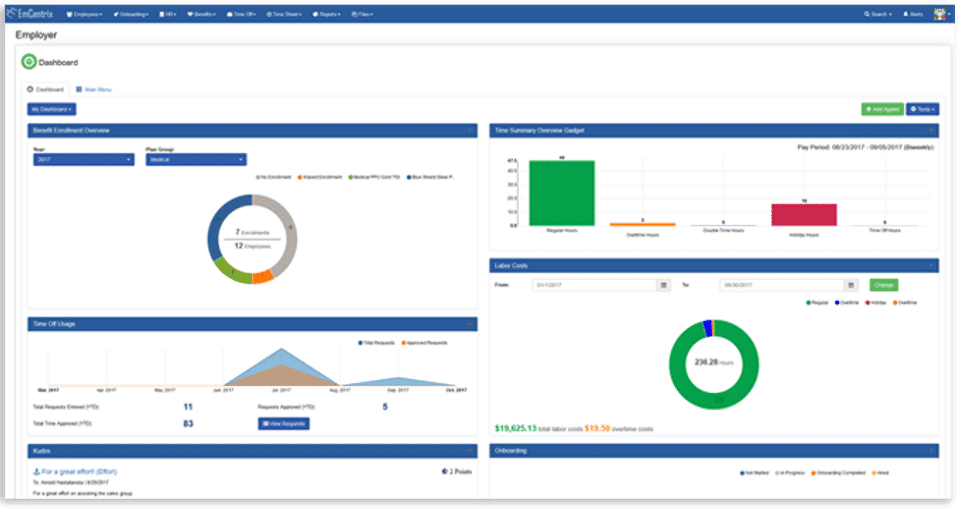Toggle Holiday legend in Labor Costs
Viewport: 960px width, 525px height.
tap(876, 302)
